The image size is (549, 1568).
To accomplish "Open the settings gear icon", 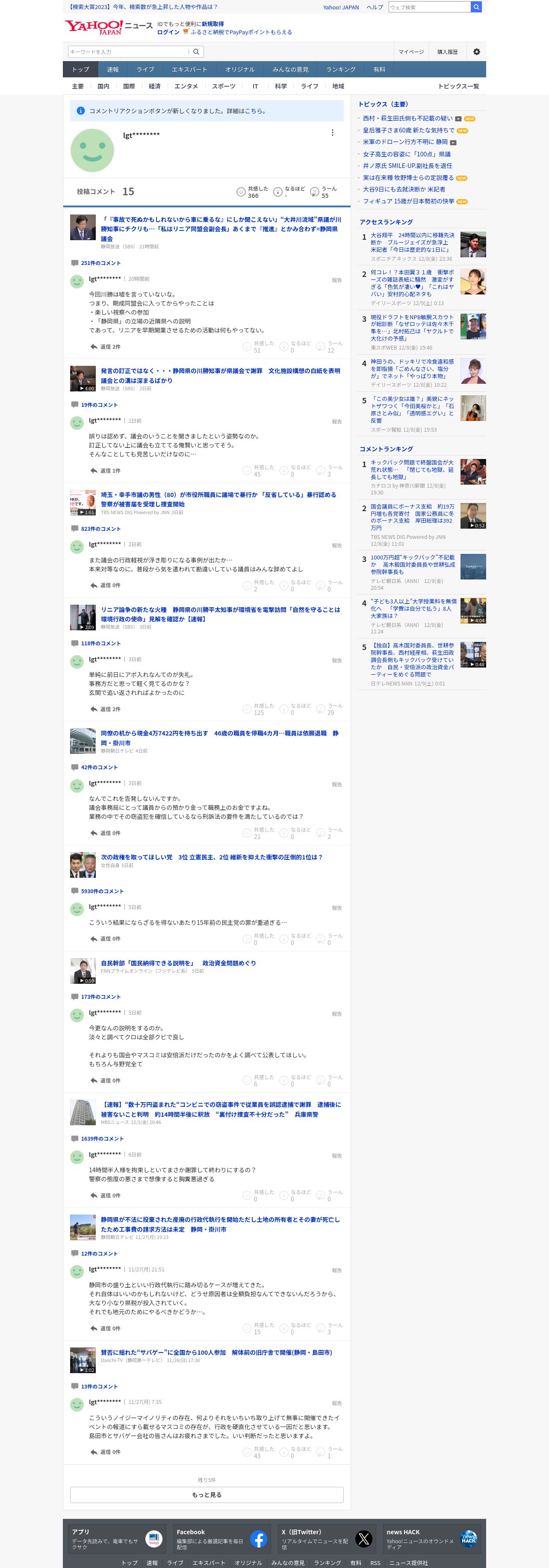I will (476, 52).
